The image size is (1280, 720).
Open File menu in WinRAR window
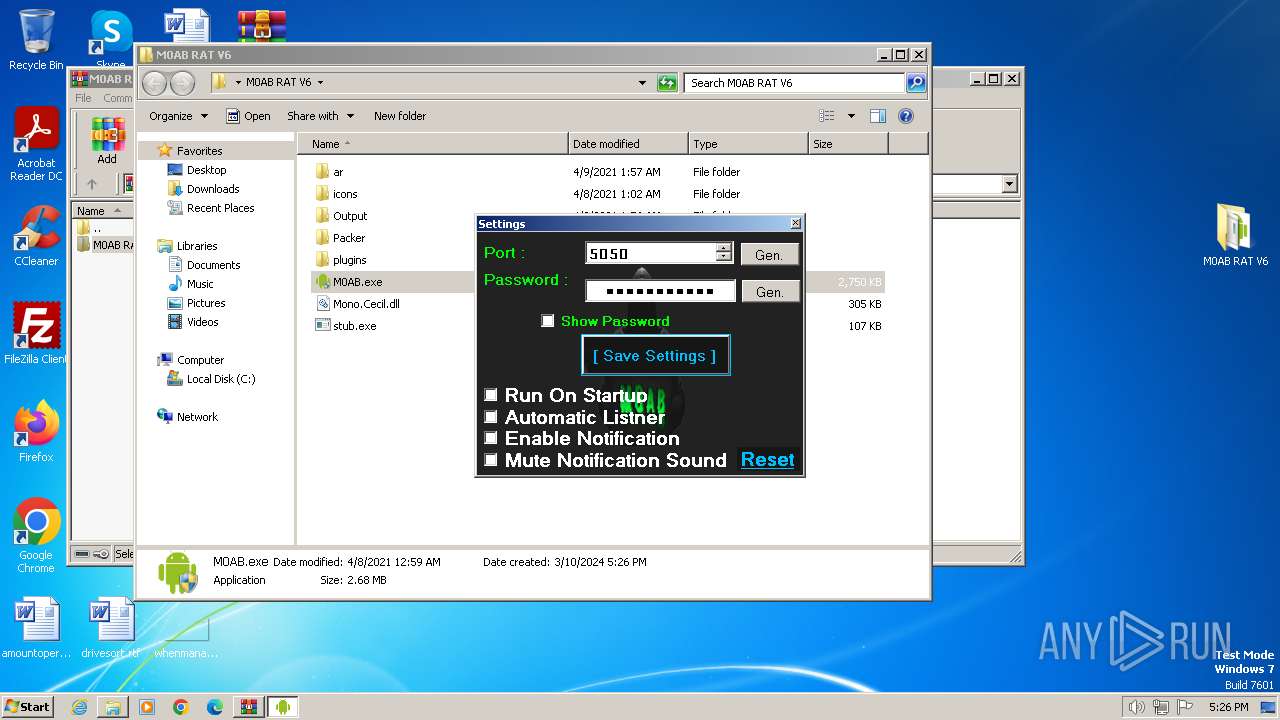pyautogui.click(x=83, y=98)
